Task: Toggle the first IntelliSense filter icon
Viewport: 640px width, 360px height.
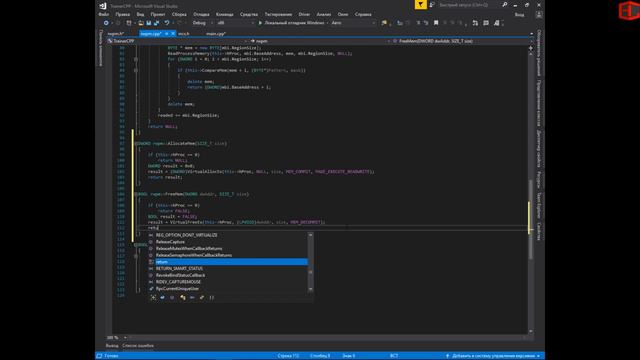Action: [153, 298]
